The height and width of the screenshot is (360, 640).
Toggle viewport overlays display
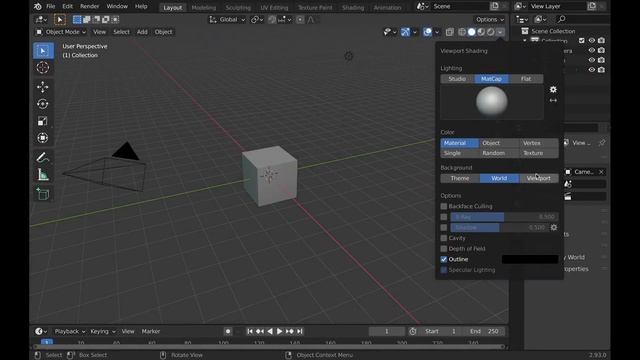(427, 32)
